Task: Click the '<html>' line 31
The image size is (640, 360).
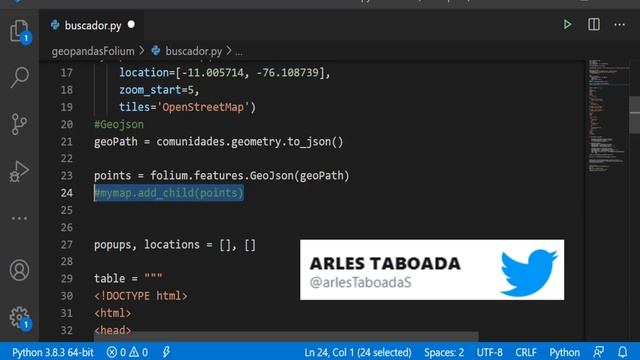Action: [113, 313]
